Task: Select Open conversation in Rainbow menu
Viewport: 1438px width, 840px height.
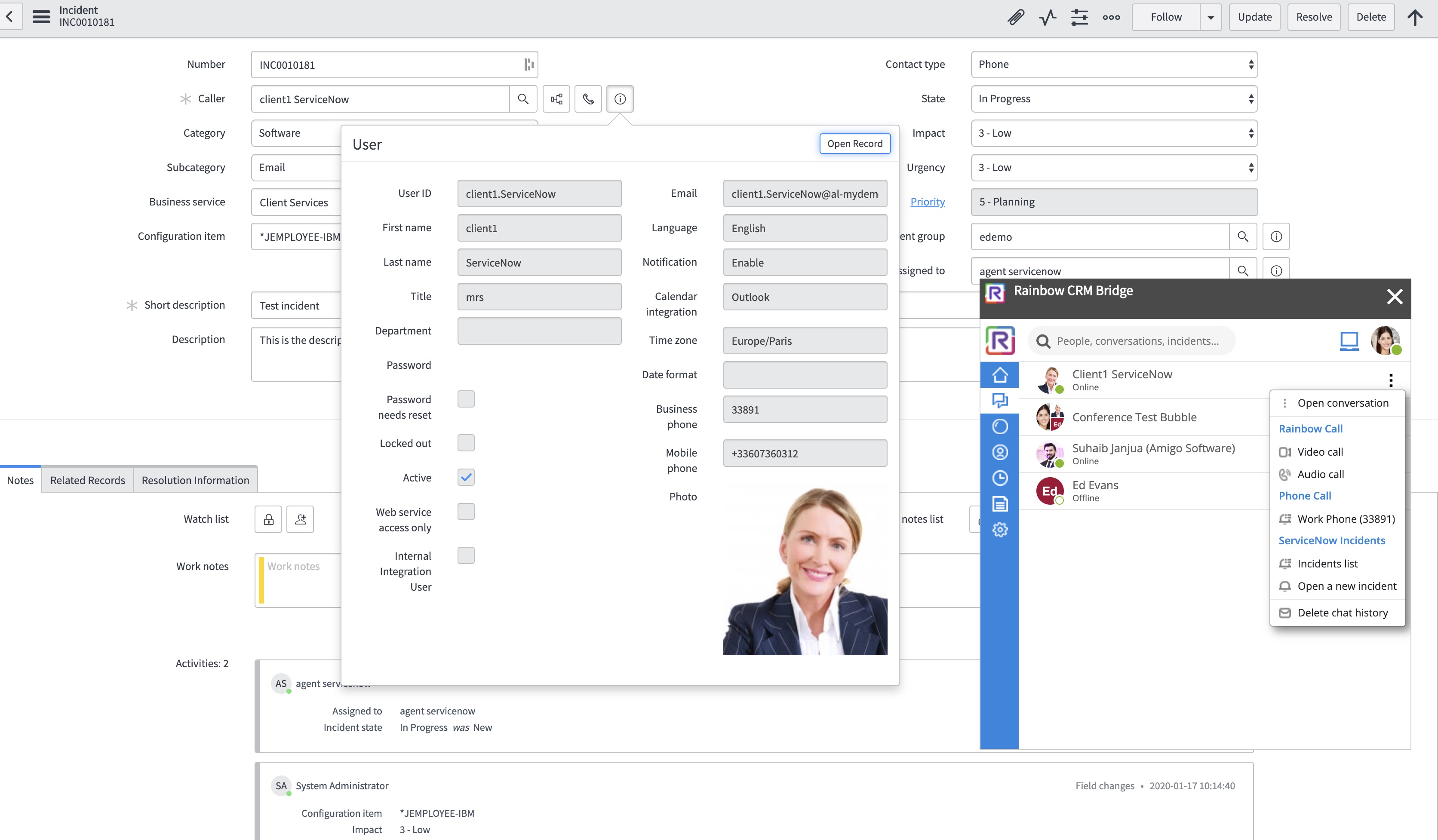Action: coord(1337,403)
